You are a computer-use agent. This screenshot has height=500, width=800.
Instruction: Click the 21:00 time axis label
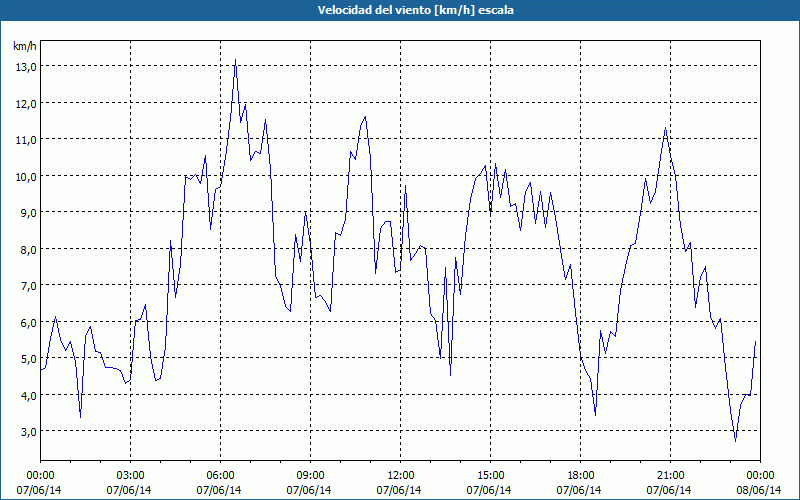(x=670, y=476)
